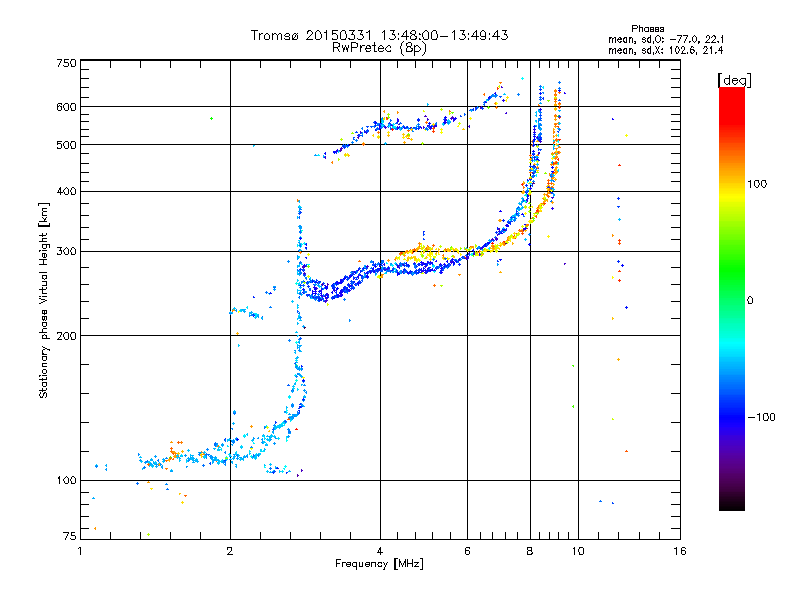Screen dimensions: 800x600
Task: Click the x-axis label 'Frequency [MHz]'
Action: 379,564
